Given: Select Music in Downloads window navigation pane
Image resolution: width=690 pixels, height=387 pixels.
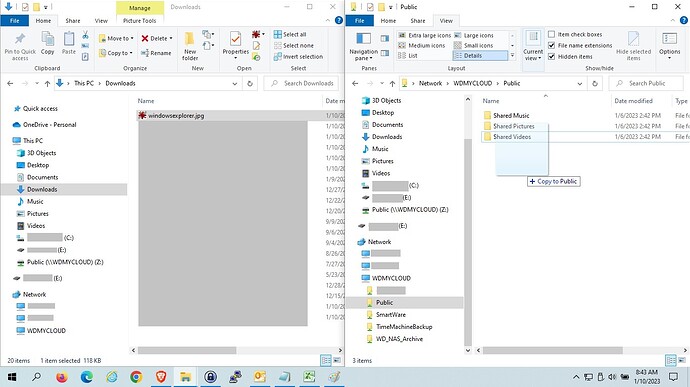Looking at the screenshot, I should click(x=35, y=201).
